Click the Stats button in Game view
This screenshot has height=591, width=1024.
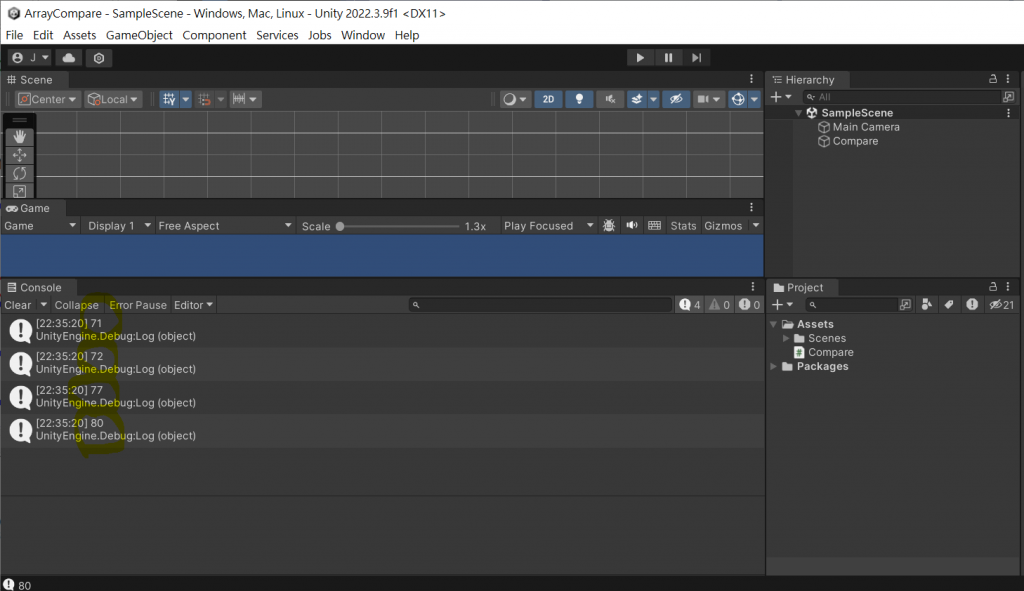683,226
